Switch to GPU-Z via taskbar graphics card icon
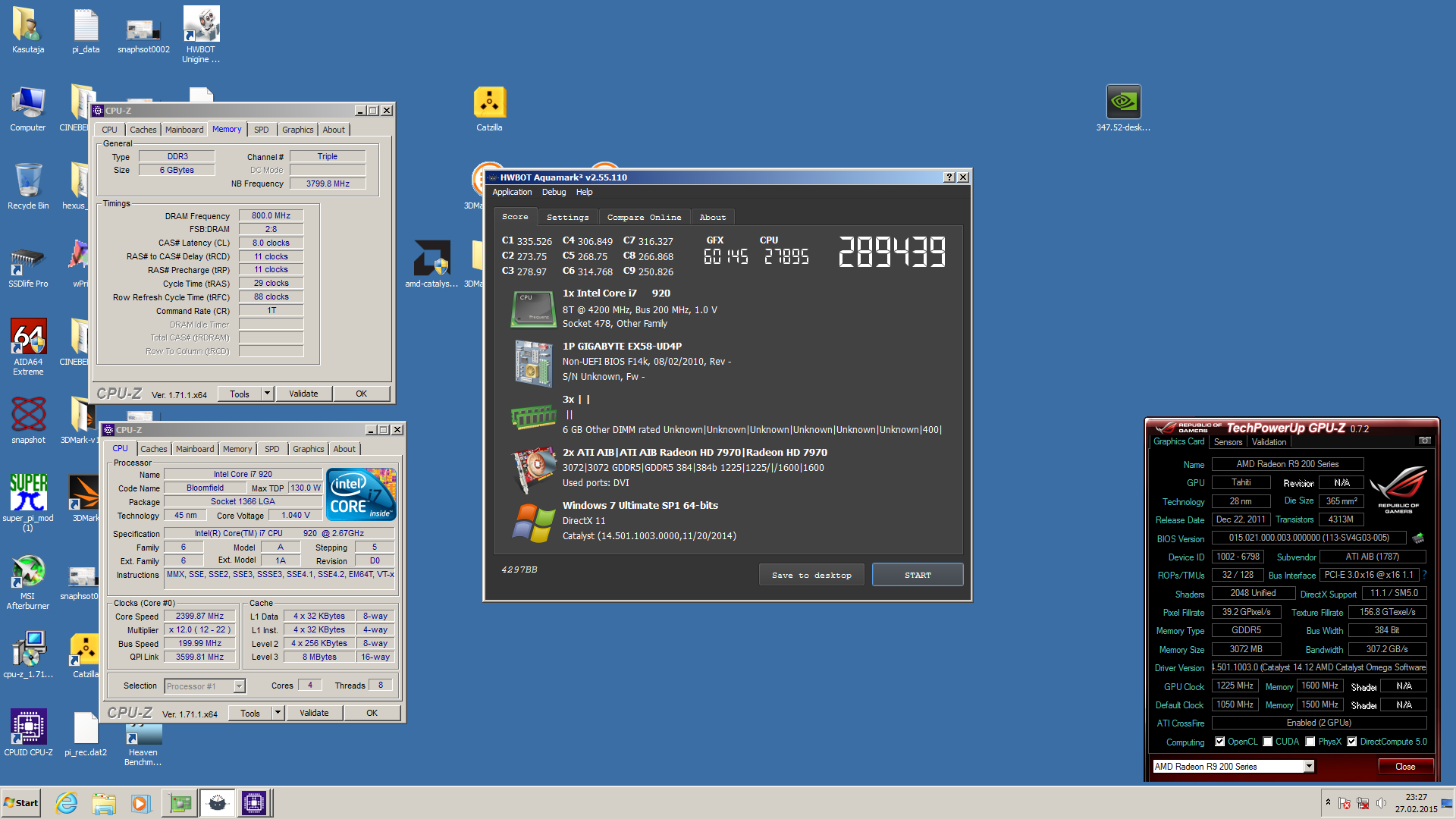1456x819 pixels. tap(180, 803)
